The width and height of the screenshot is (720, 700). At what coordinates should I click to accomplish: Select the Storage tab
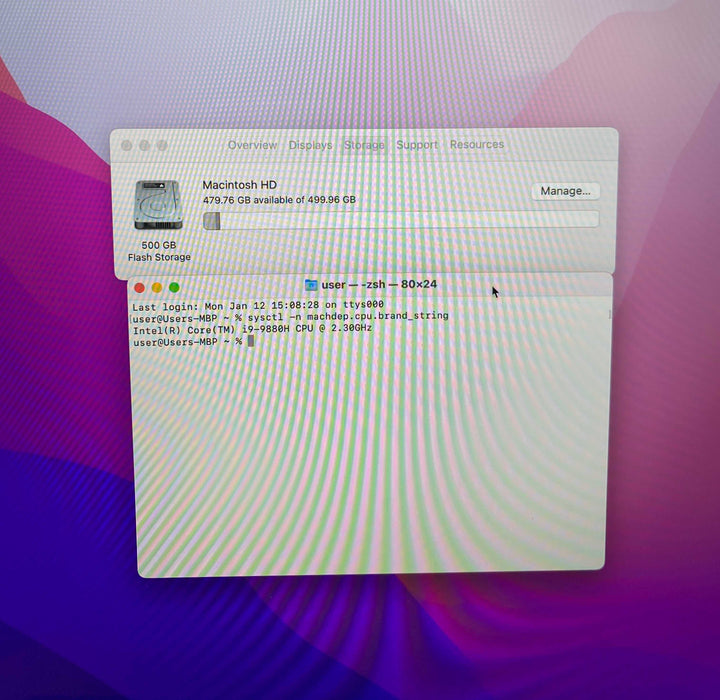(364, 145)
